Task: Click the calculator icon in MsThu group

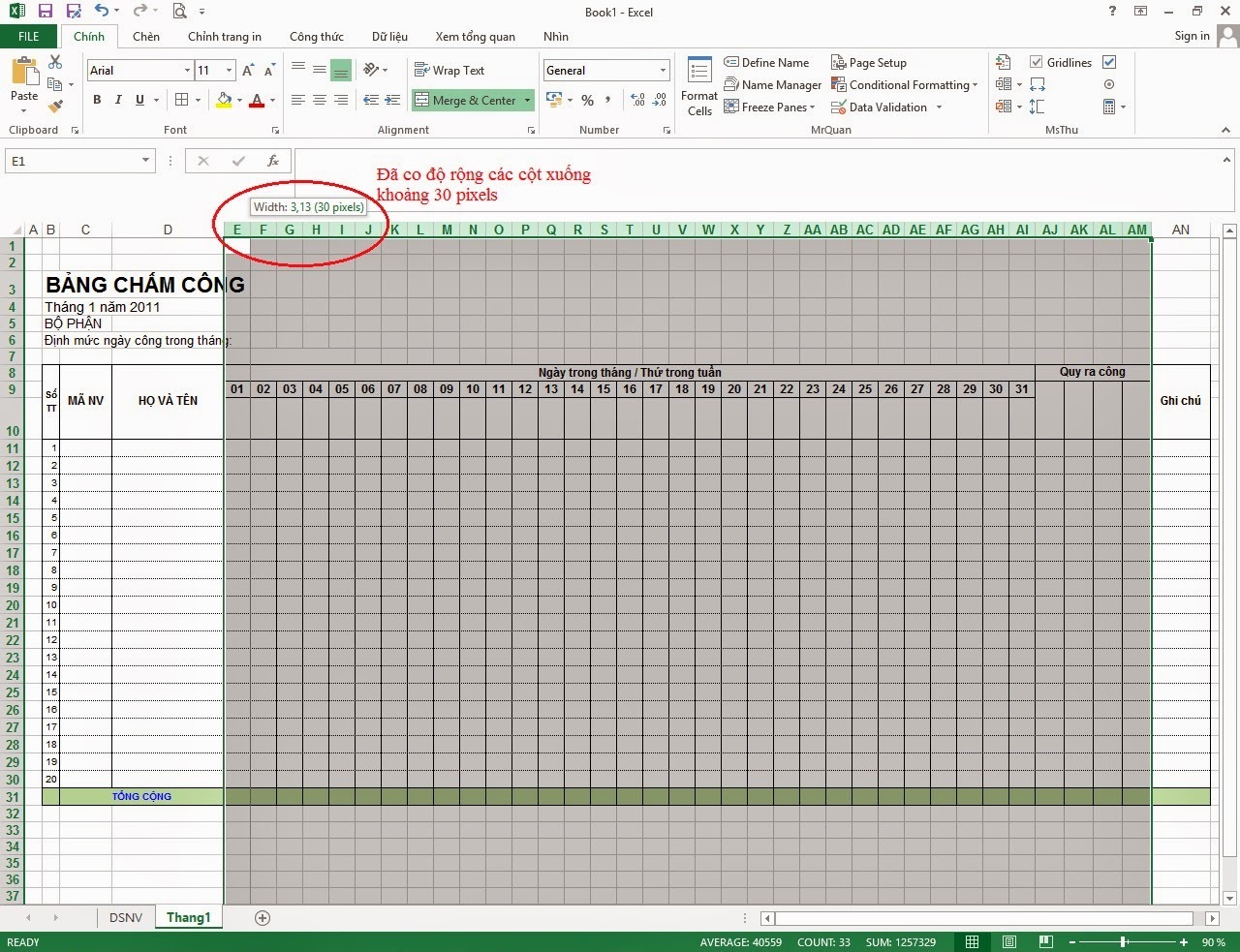Action: pyautogui.click(x=1109, y=107)
